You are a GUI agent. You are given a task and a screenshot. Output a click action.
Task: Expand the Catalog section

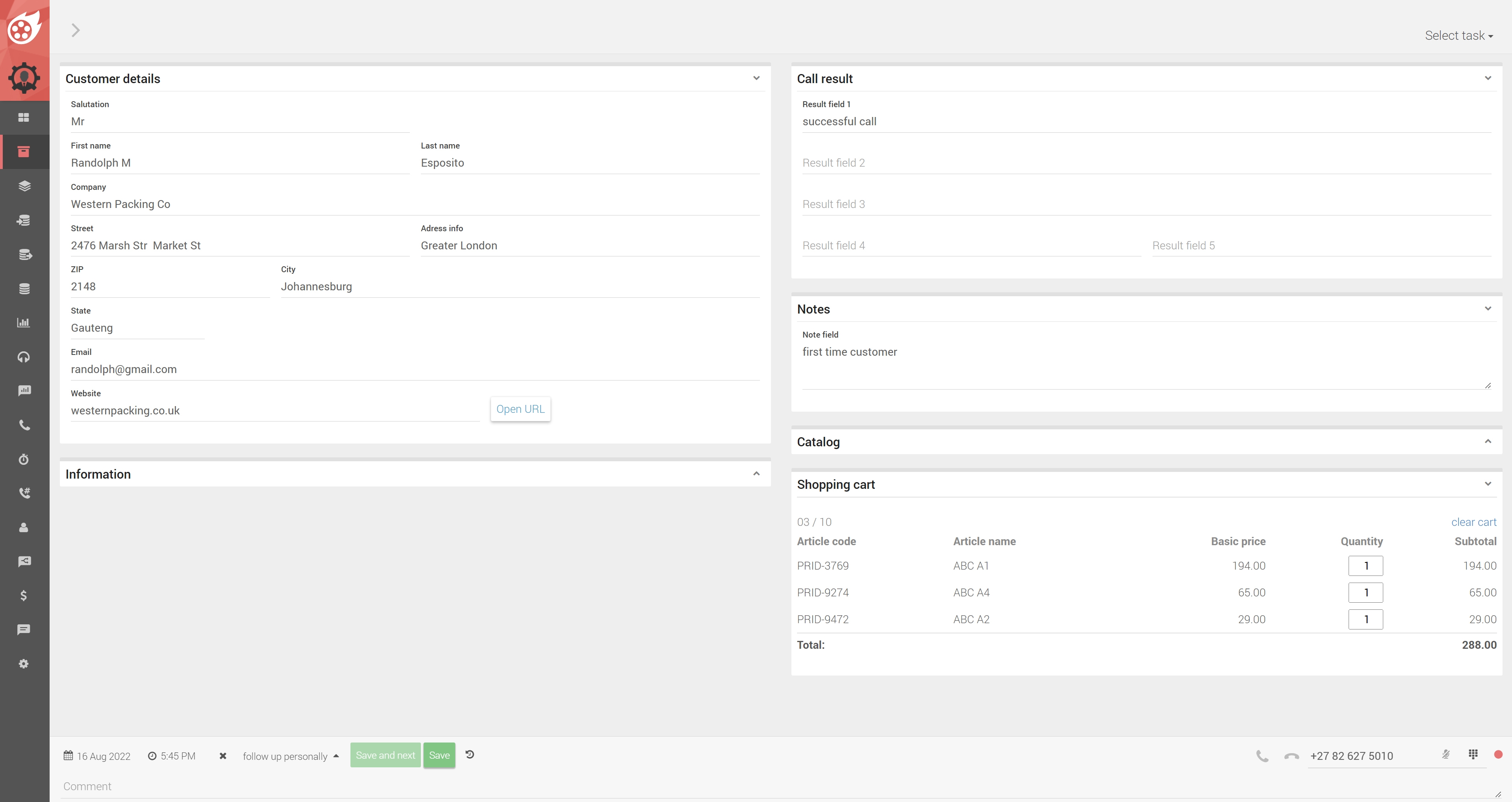tap(1487, 442)
